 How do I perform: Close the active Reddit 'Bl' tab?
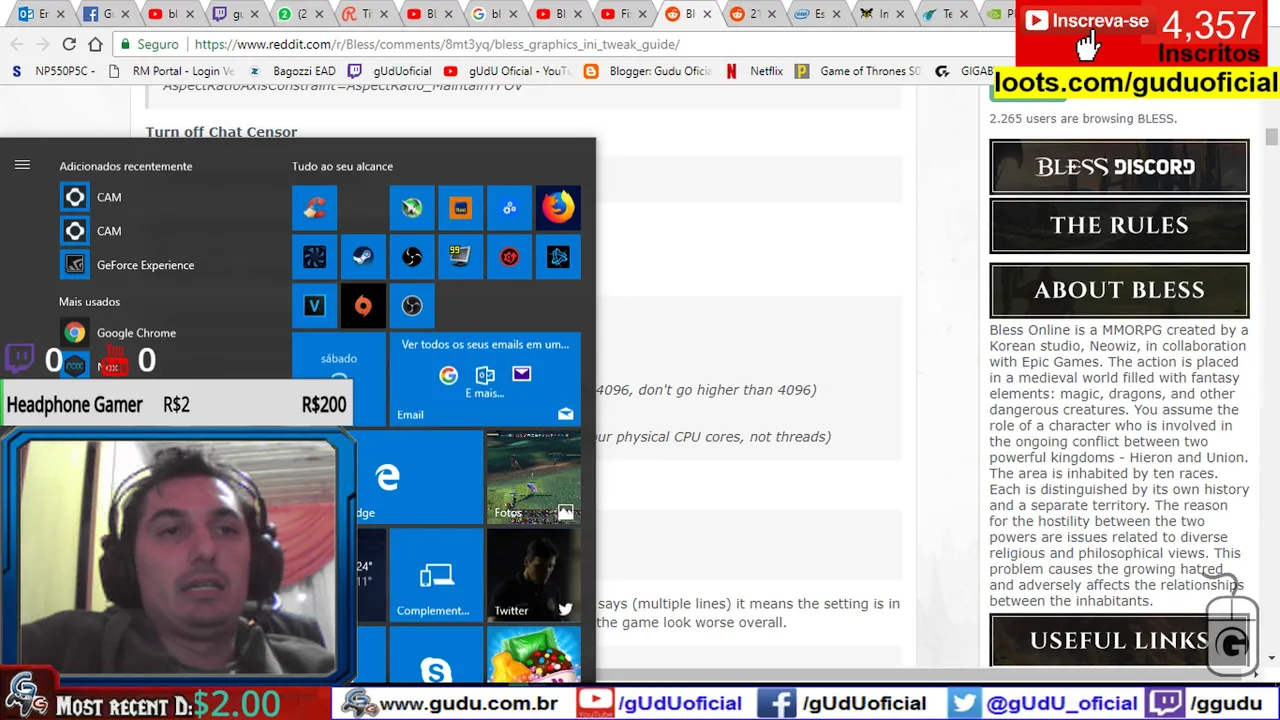708,14
